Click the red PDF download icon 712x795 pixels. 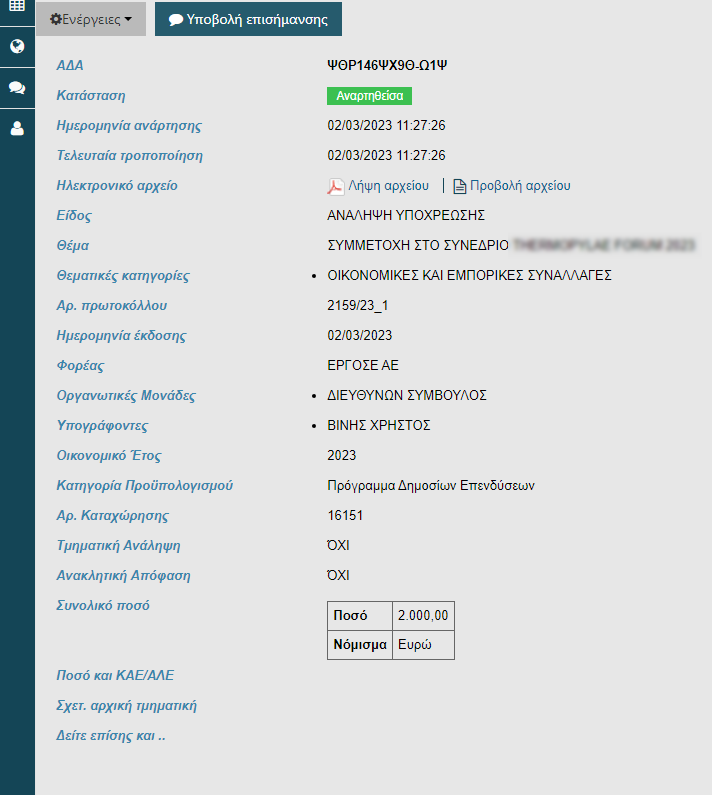coord(336,186)
